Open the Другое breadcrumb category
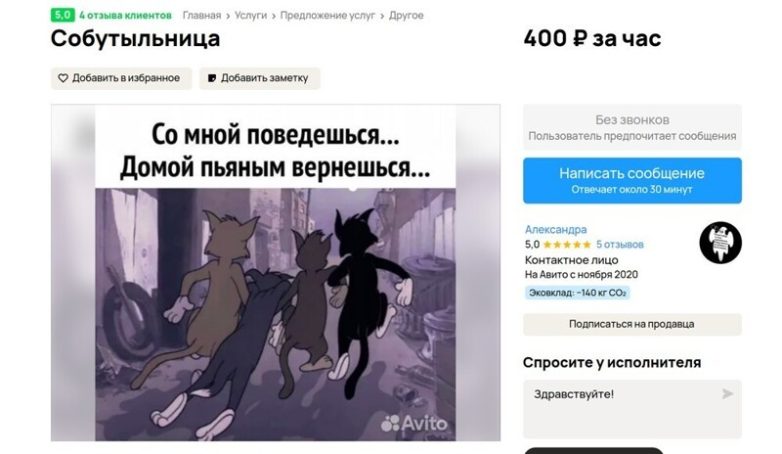Screen dimensions: 782x454 [406, 15]
